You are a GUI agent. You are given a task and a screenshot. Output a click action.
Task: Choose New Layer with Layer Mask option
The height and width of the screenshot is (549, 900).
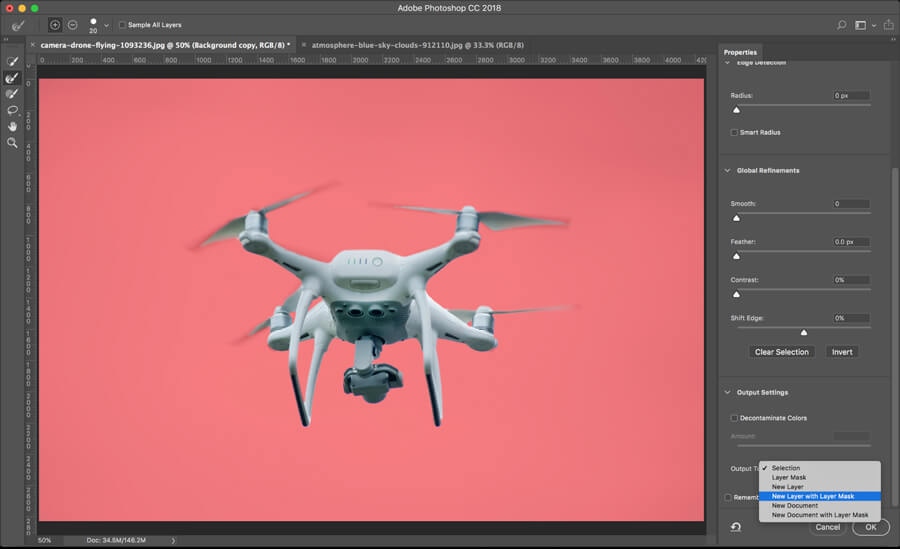tap(812, 496)
